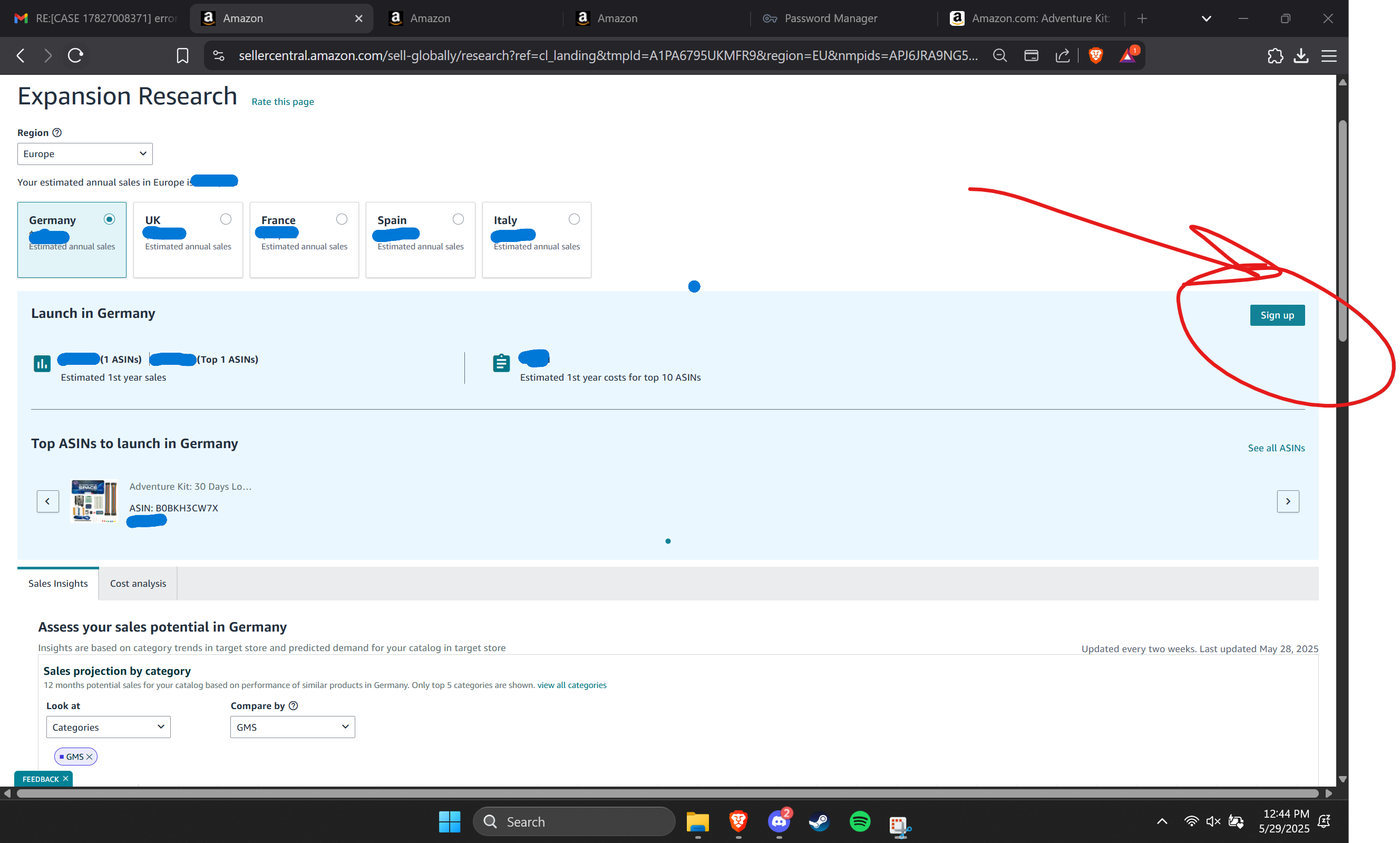Viewport: 1400px width, 843px height.
Task: Open the Adventure Kit: 30 Days product title
Action: (x=190, y=486)
